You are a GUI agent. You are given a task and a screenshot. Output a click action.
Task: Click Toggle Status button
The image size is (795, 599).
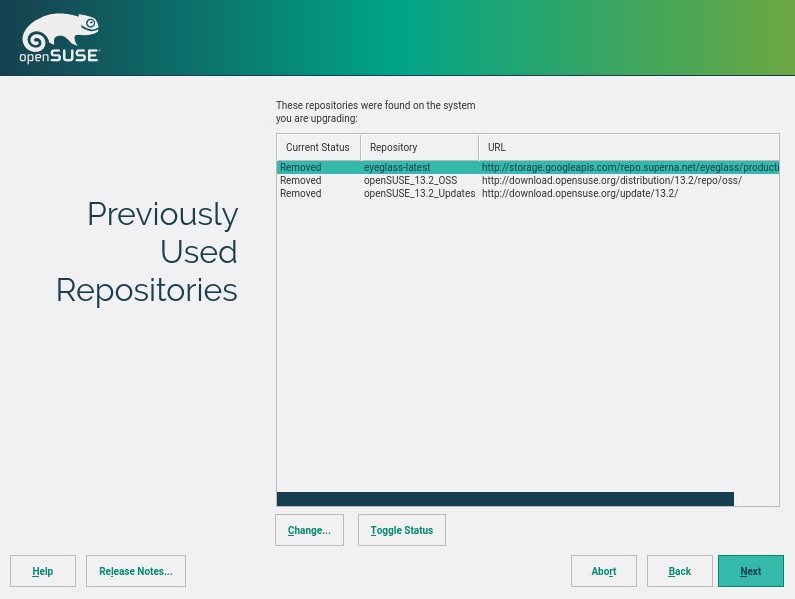point(402,530)
